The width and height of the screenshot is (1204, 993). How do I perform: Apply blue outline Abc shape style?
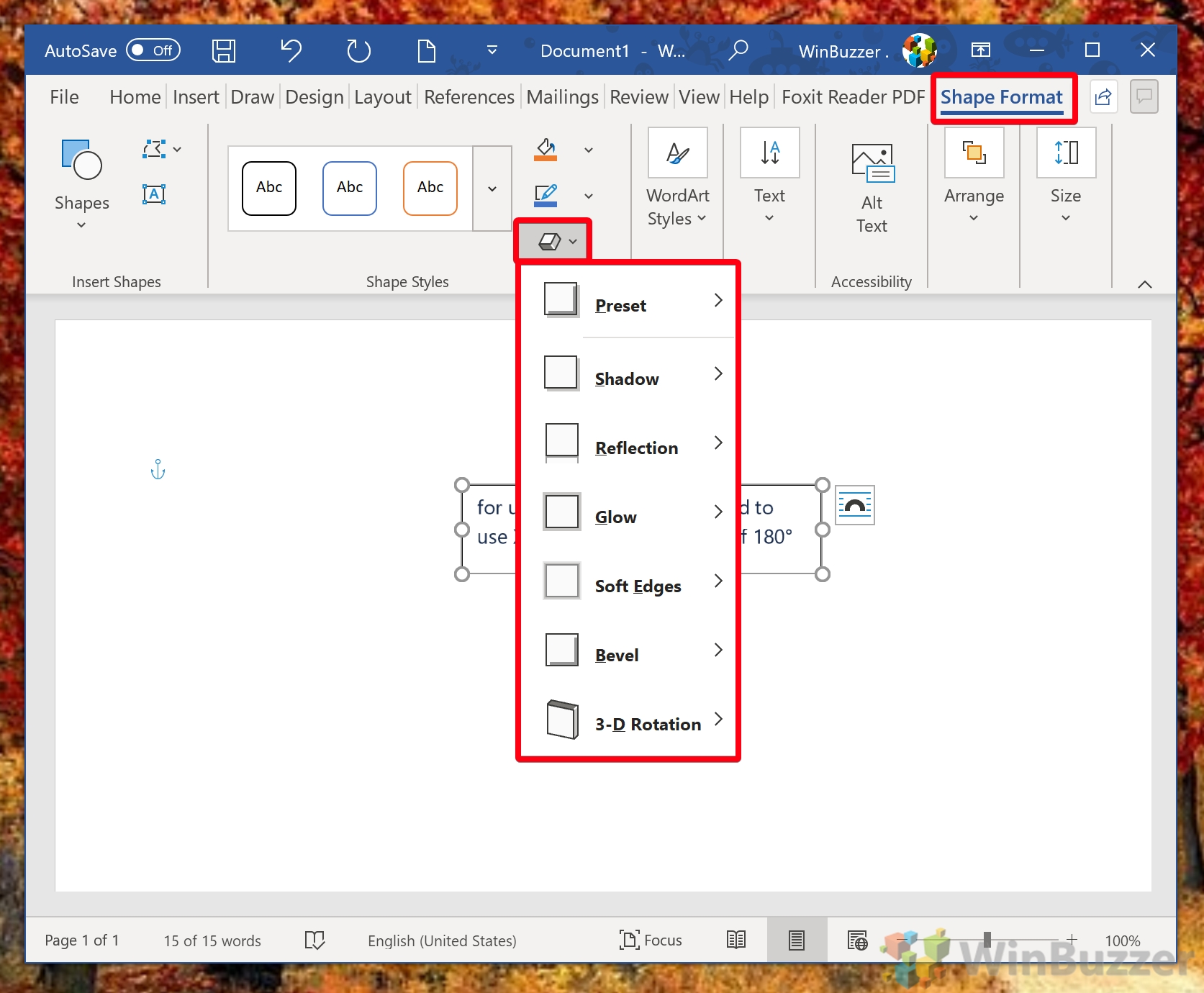(350, 189)
